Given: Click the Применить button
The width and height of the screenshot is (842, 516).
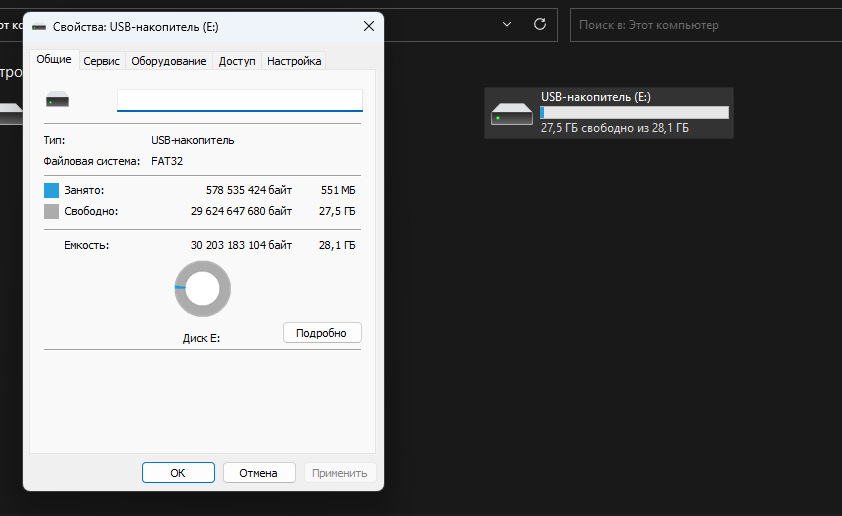Looking at the screenshot, I should click(339, 473).
